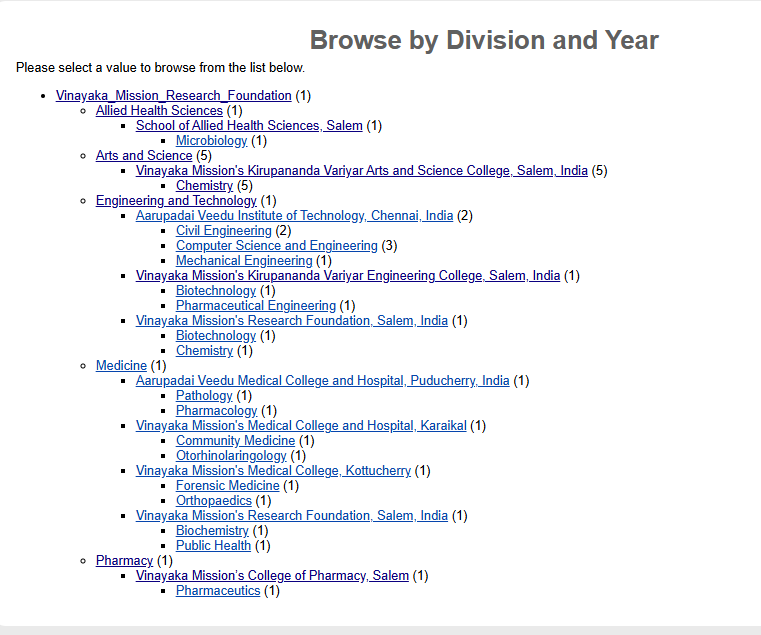Screen dimensions: 761x635
Task: Open the Pharmacy division link
Action: [x=124, y=561]
